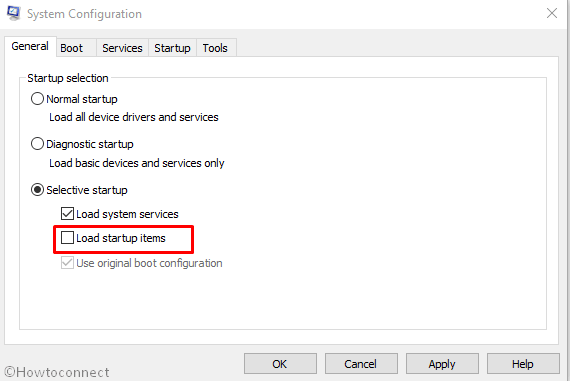Viewport: 570px width, 381px height.
Task: Select the Selective startup radio button
Action: [37, 190]
